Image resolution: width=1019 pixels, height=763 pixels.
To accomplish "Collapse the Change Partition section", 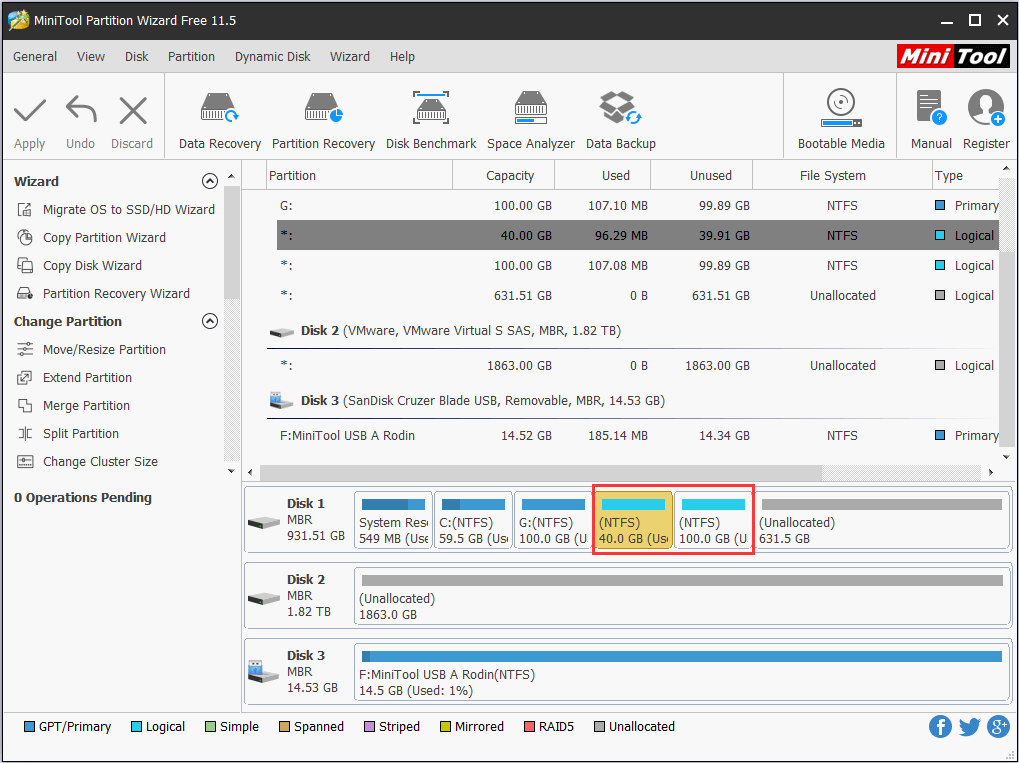I will tap(209, 322).
